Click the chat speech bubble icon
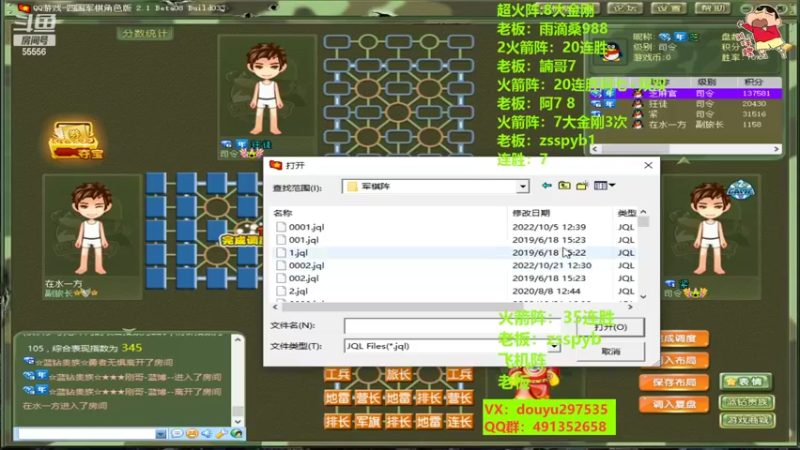Viewport: 800px width, 450px height. coord(177,434)
